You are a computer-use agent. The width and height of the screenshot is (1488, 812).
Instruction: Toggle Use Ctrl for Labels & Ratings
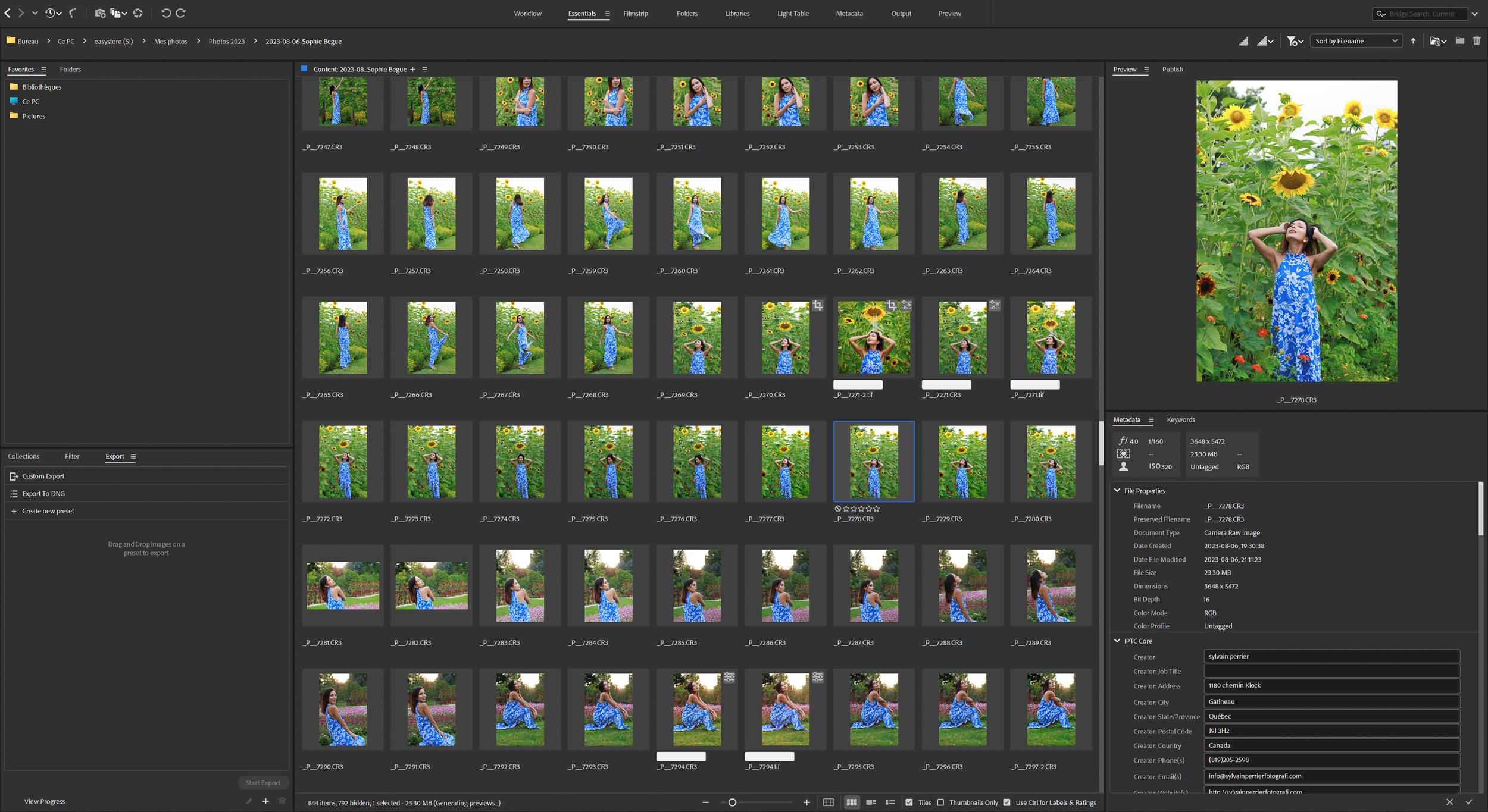tap(1007, 802)
